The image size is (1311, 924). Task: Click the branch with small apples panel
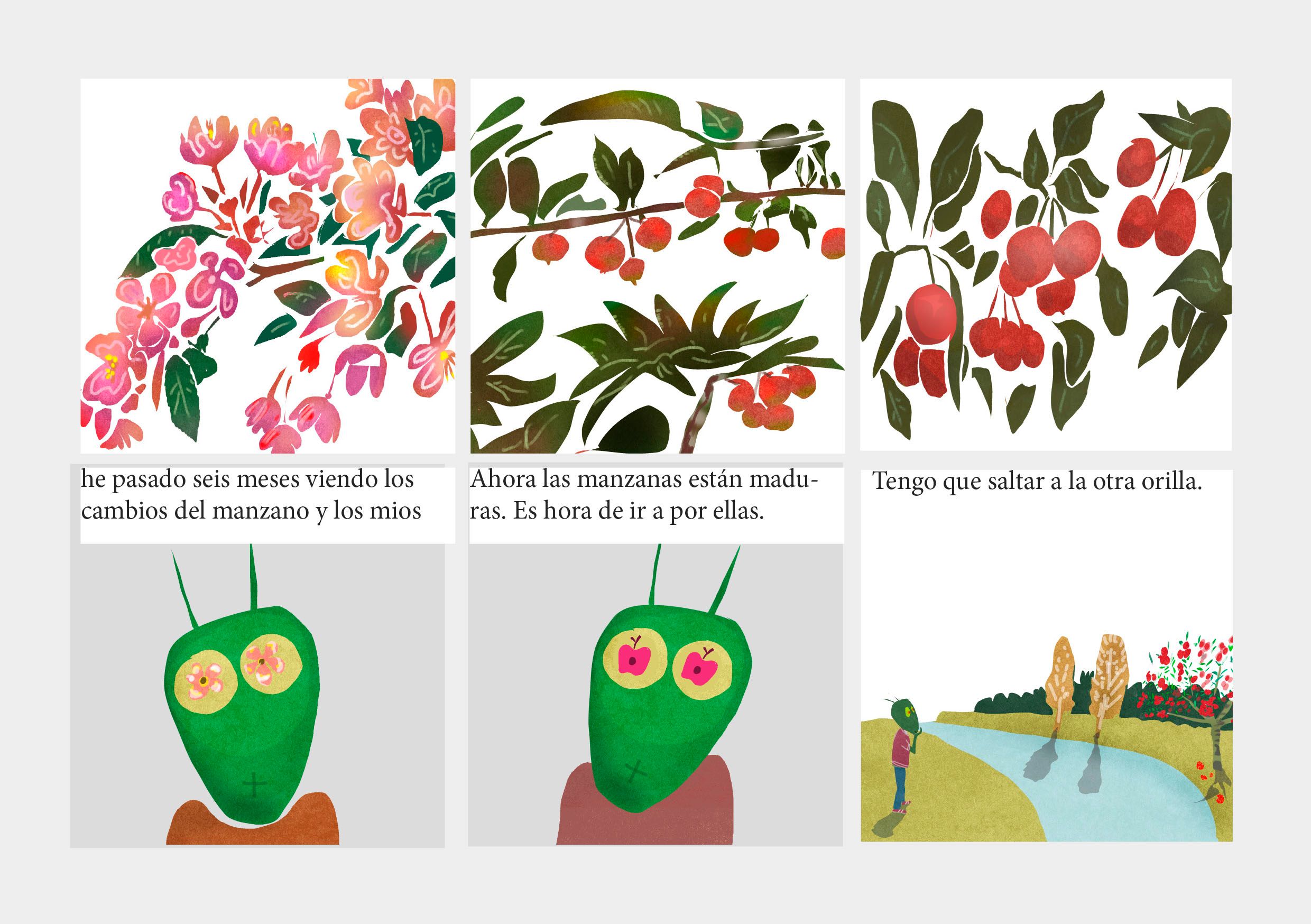tap(657, 265)
